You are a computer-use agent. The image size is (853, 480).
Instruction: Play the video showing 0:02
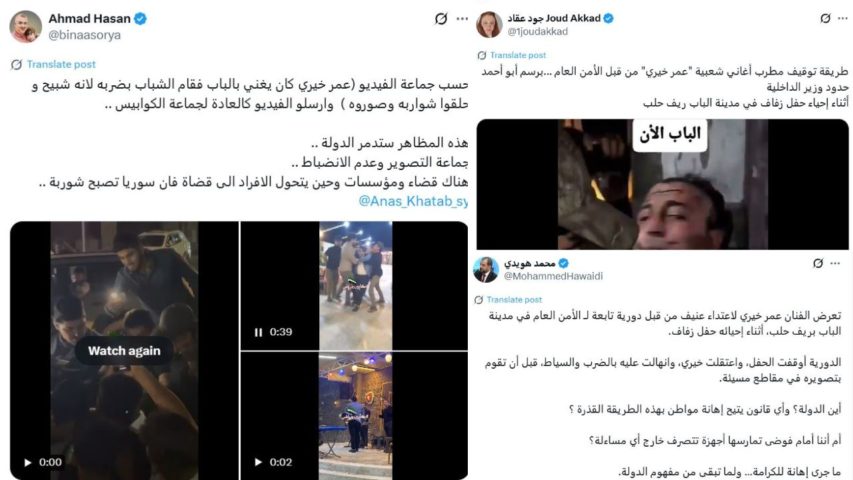[x=258, y=462]
